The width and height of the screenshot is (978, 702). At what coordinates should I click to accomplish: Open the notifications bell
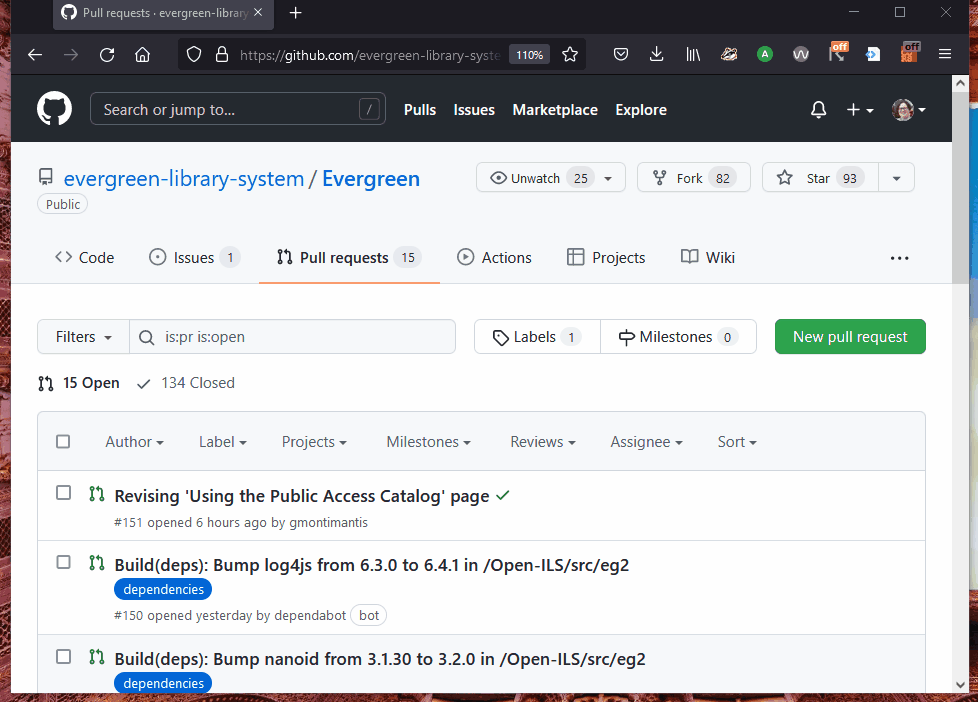point(818,109)
